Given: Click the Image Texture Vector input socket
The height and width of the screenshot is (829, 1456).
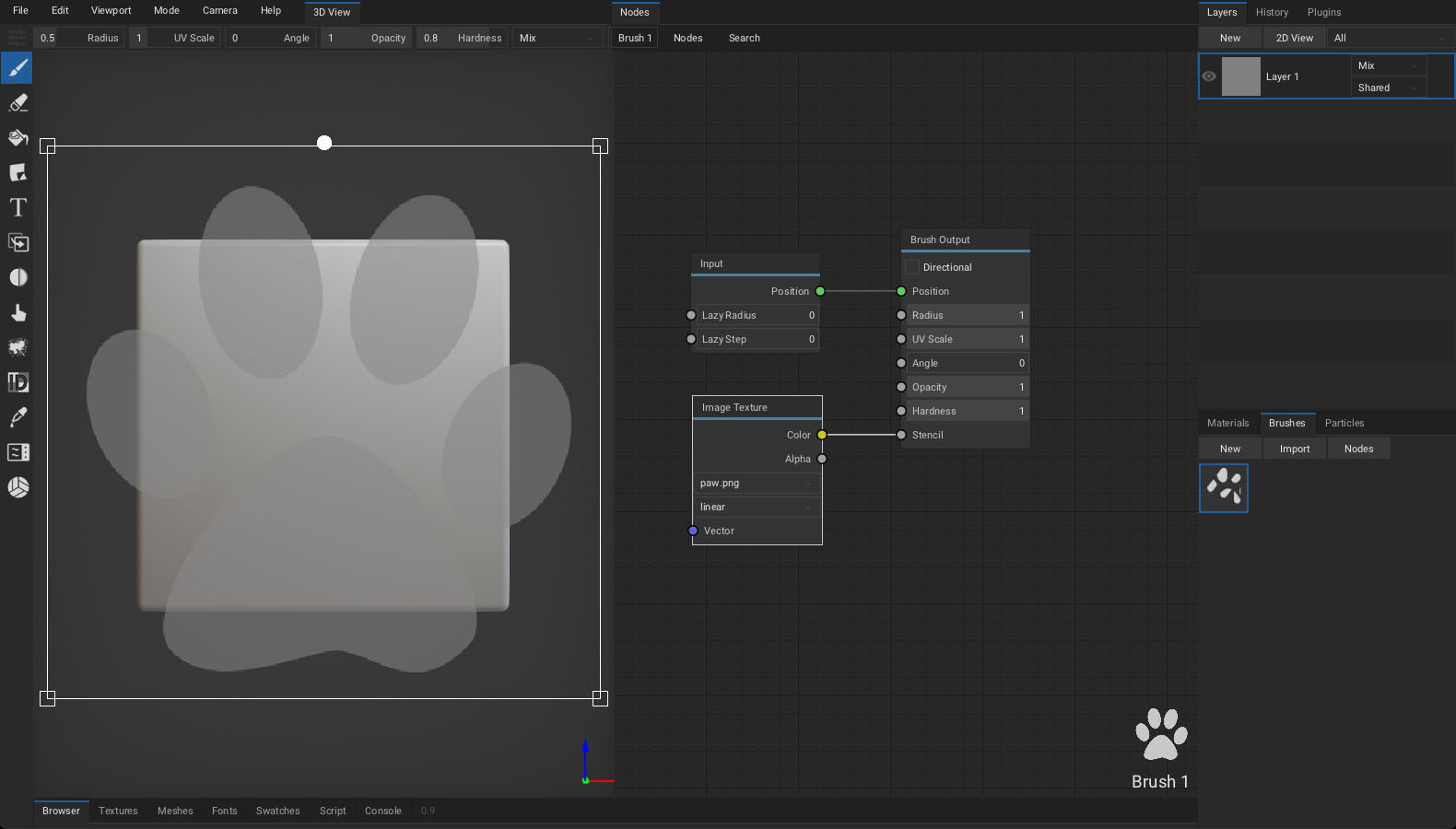Looking at the screenshot, I should (x=693, y=531).
